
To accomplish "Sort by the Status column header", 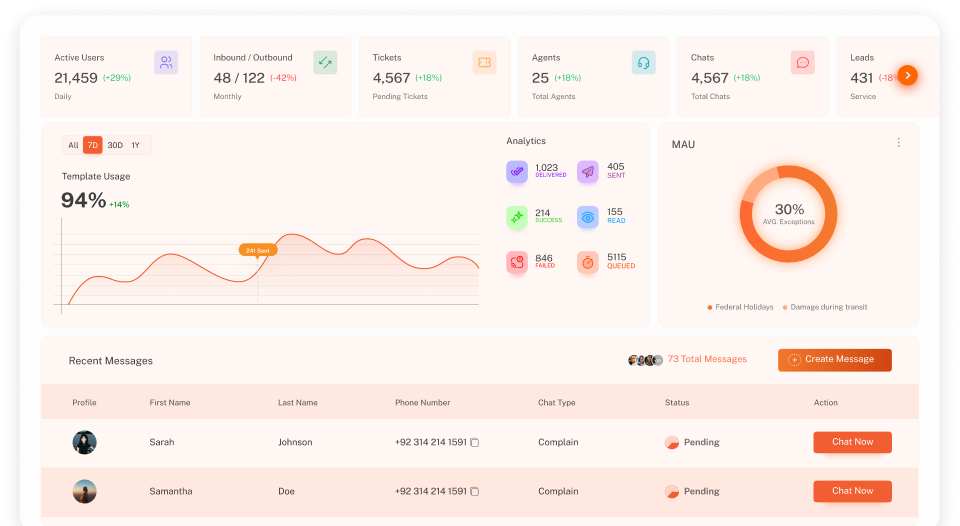I will [x=677, y=403].
